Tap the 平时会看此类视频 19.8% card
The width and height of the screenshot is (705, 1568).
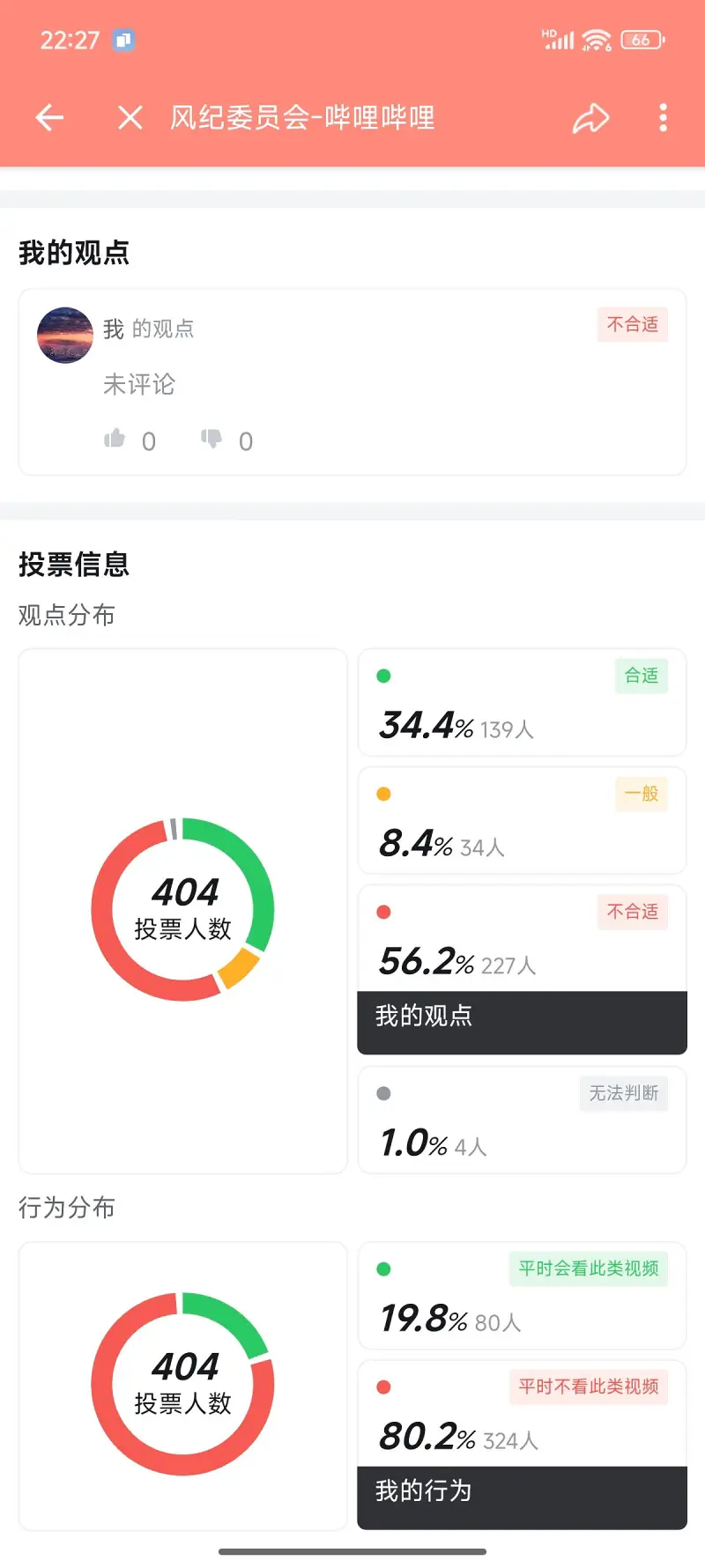(x=522, y=1296)
